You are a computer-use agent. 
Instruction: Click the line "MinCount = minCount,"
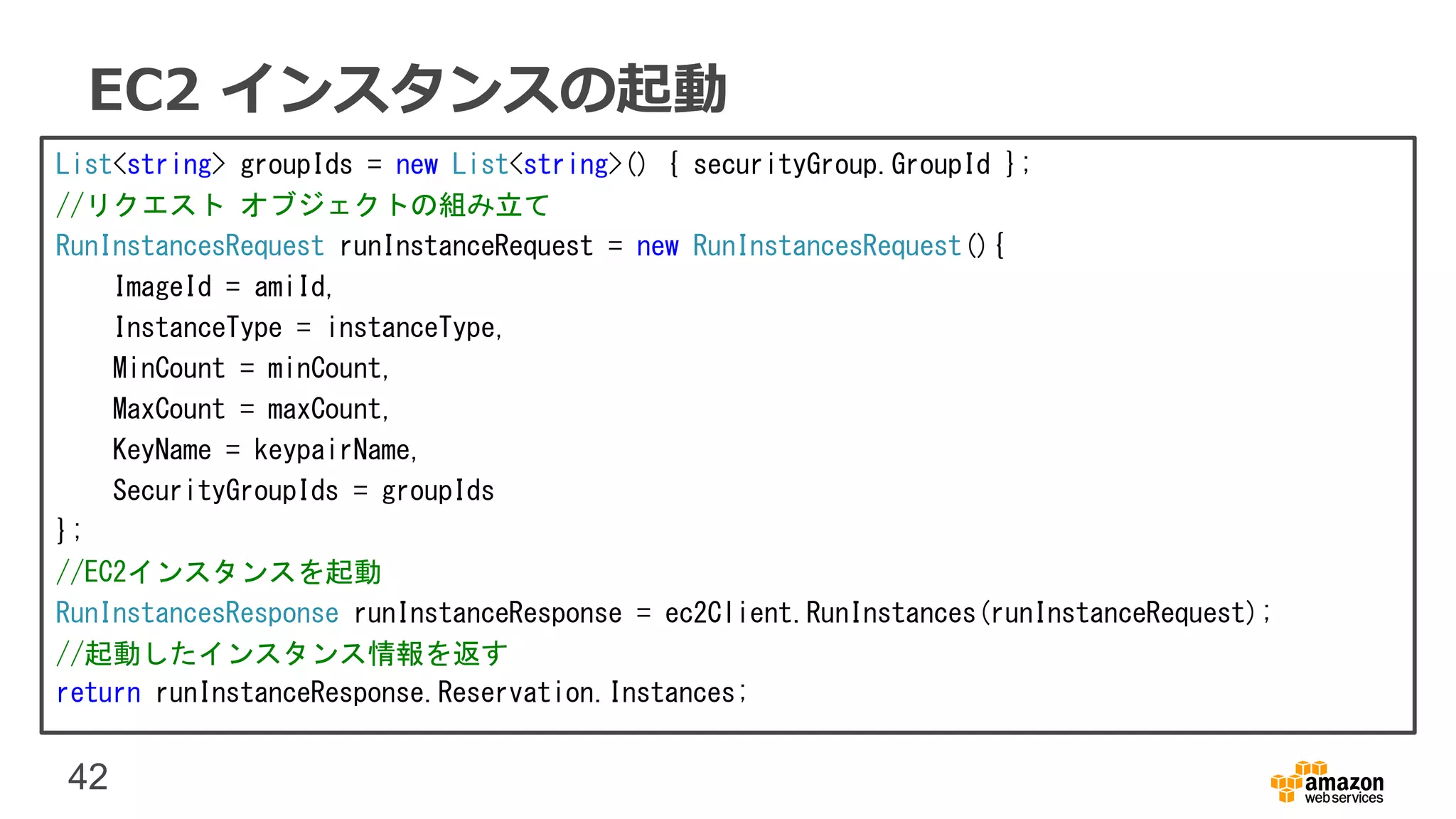(x=251, y=368)
